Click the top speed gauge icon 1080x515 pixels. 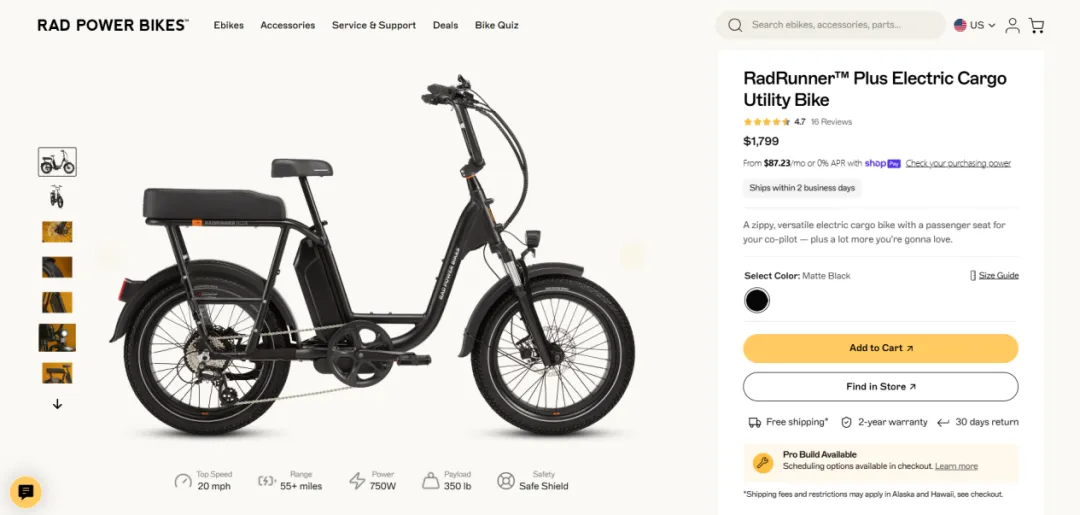[x=183, y=481]
